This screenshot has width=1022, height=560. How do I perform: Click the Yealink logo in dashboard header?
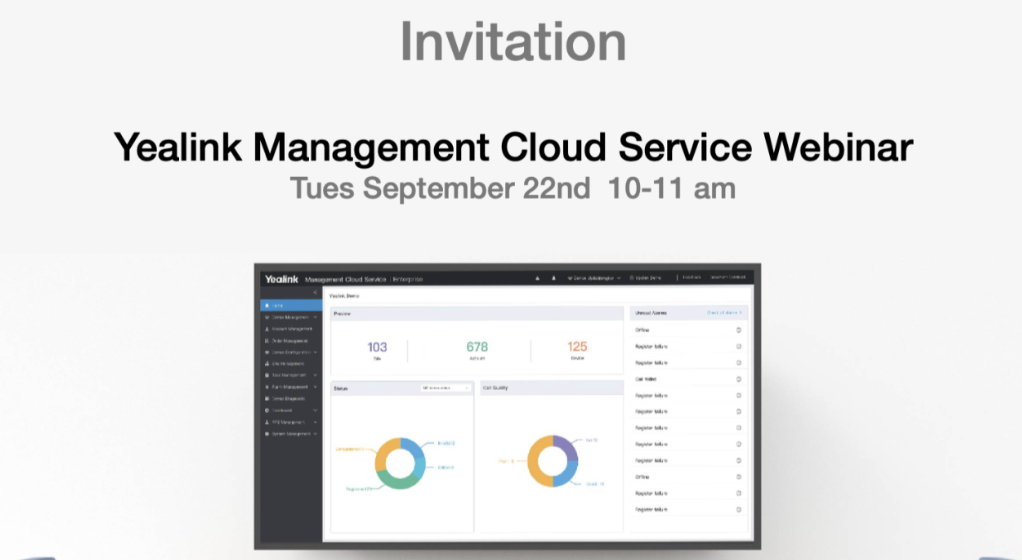click(281, 279)
